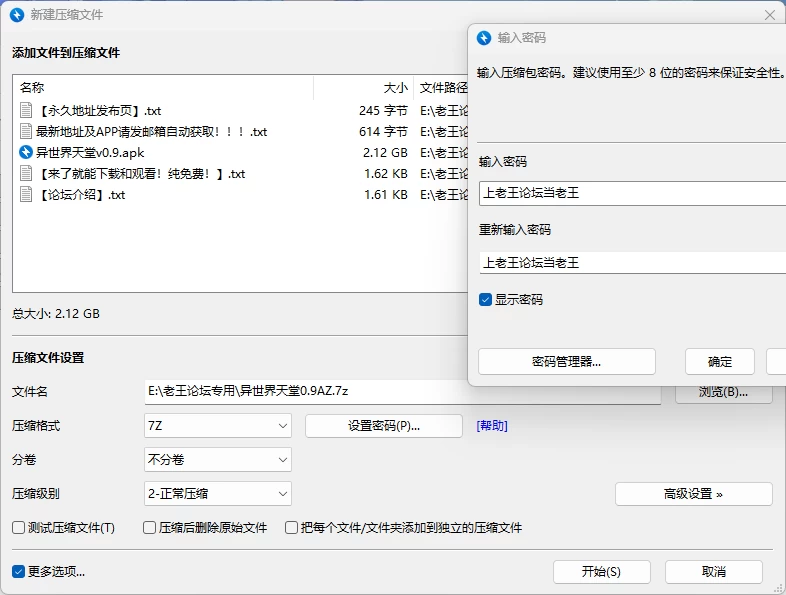The image size is (786, 595).
Task: Click the 文件名 path input field
Action: [403, 391]
